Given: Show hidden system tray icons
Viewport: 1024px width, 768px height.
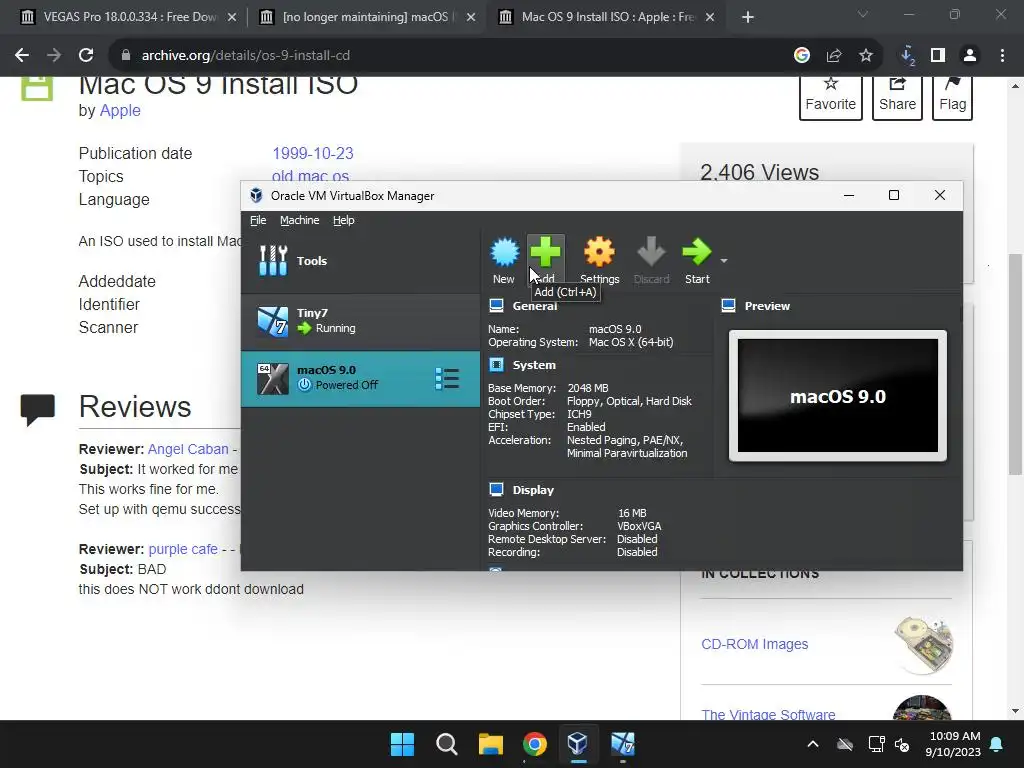Looking at the screenshot, I should 813,744.
